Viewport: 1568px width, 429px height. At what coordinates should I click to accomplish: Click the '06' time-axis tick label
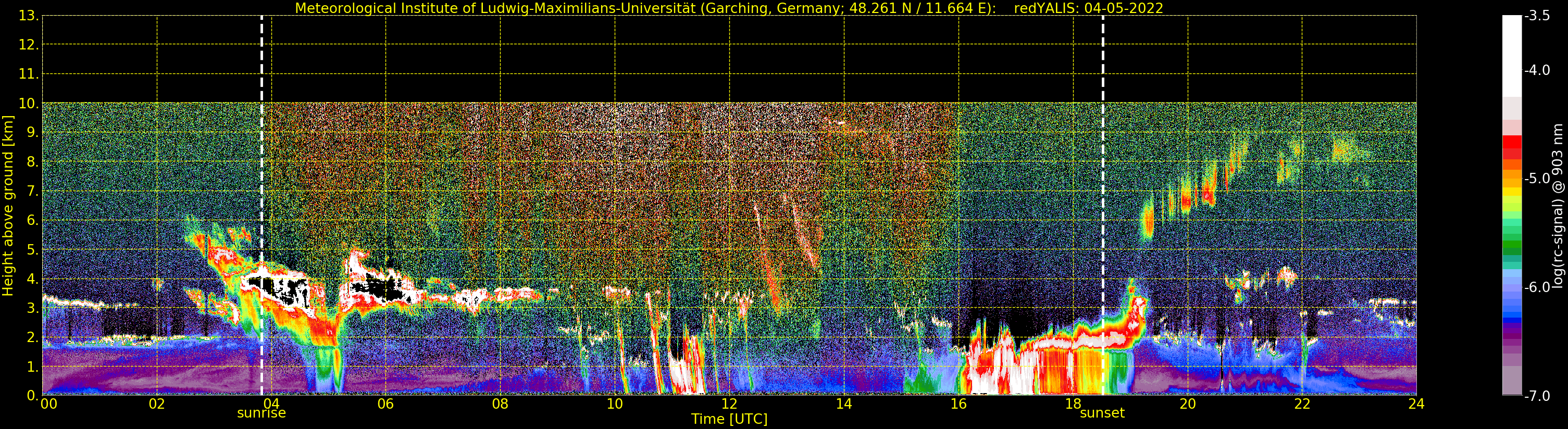[386, 404]
